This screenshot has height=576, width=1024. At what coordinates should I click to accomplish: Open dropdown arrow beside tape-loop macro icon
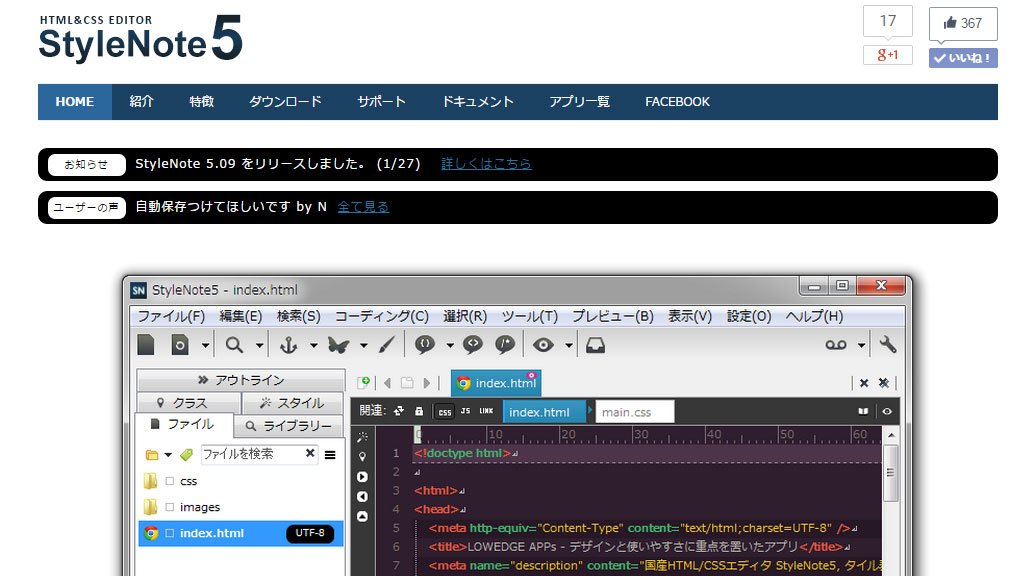[x=861, y=345]
